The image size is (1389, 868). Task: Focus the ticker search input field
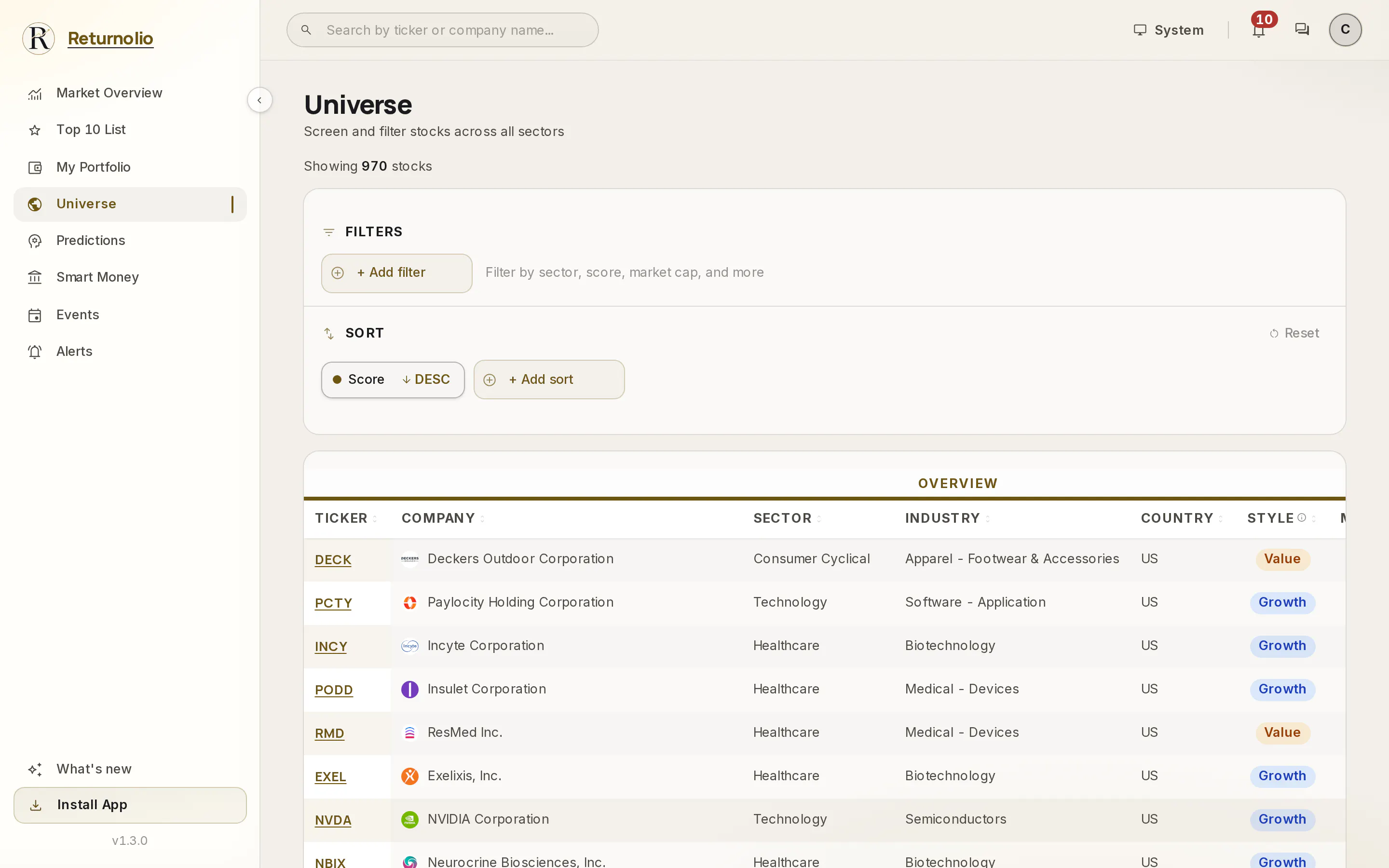pos(442,30)
